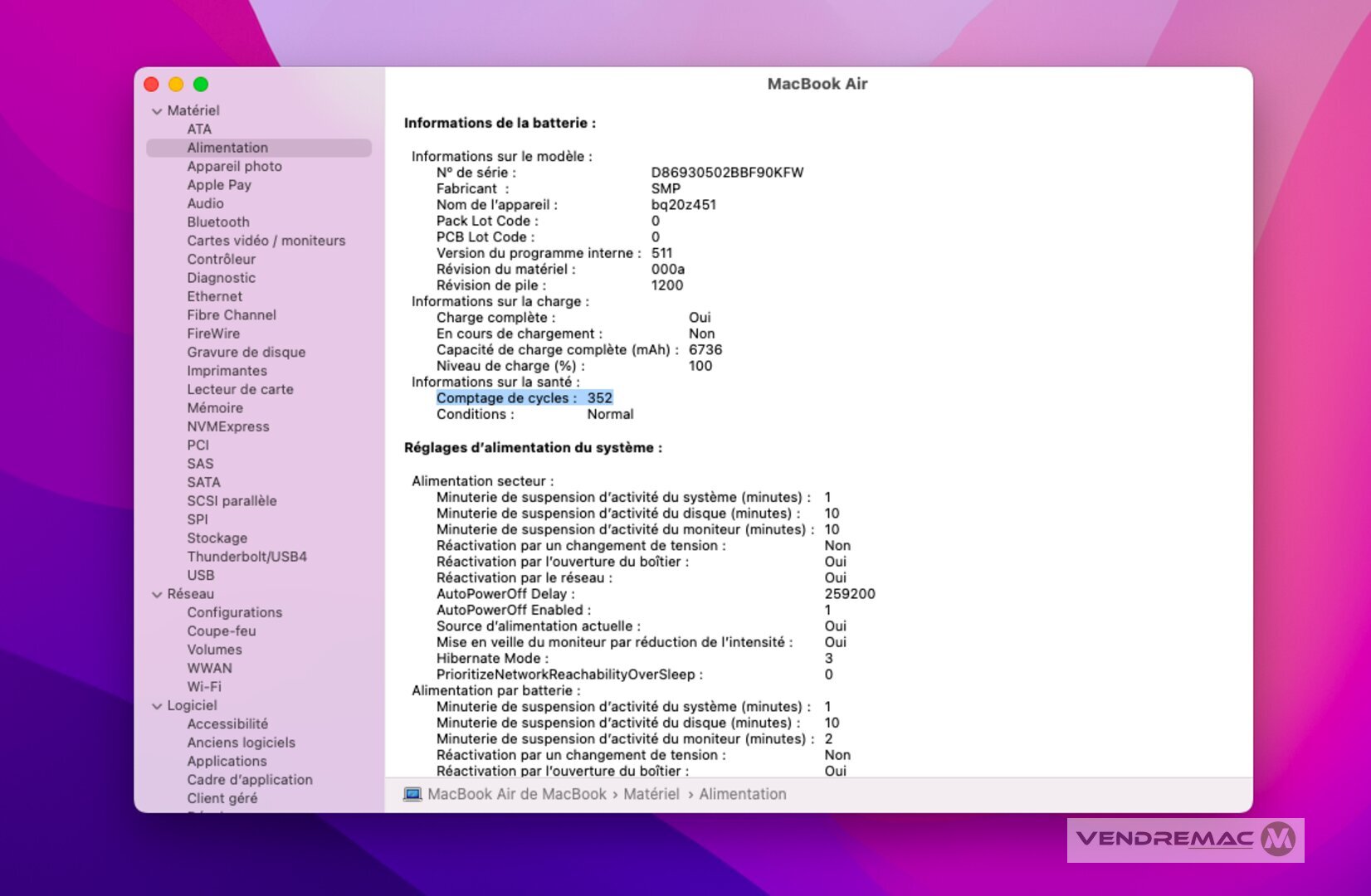
Task: Open the Applications software list
Action: (227, 762)
